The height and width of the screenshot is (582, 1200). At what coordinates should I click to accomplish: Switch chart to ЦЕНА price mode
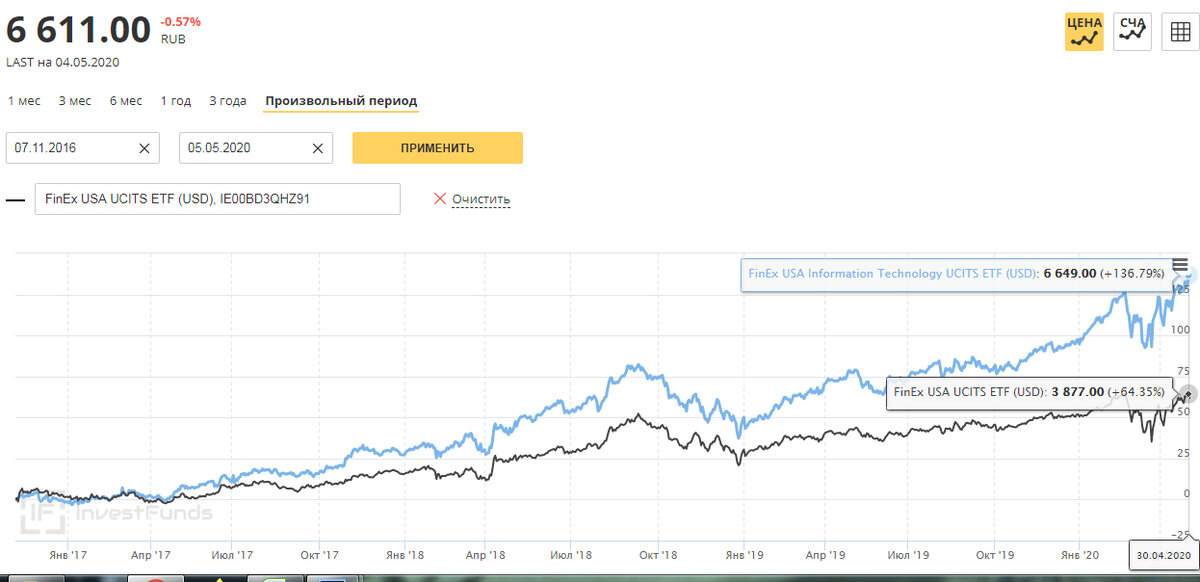pyautogui.click(x=1084, y=32)
